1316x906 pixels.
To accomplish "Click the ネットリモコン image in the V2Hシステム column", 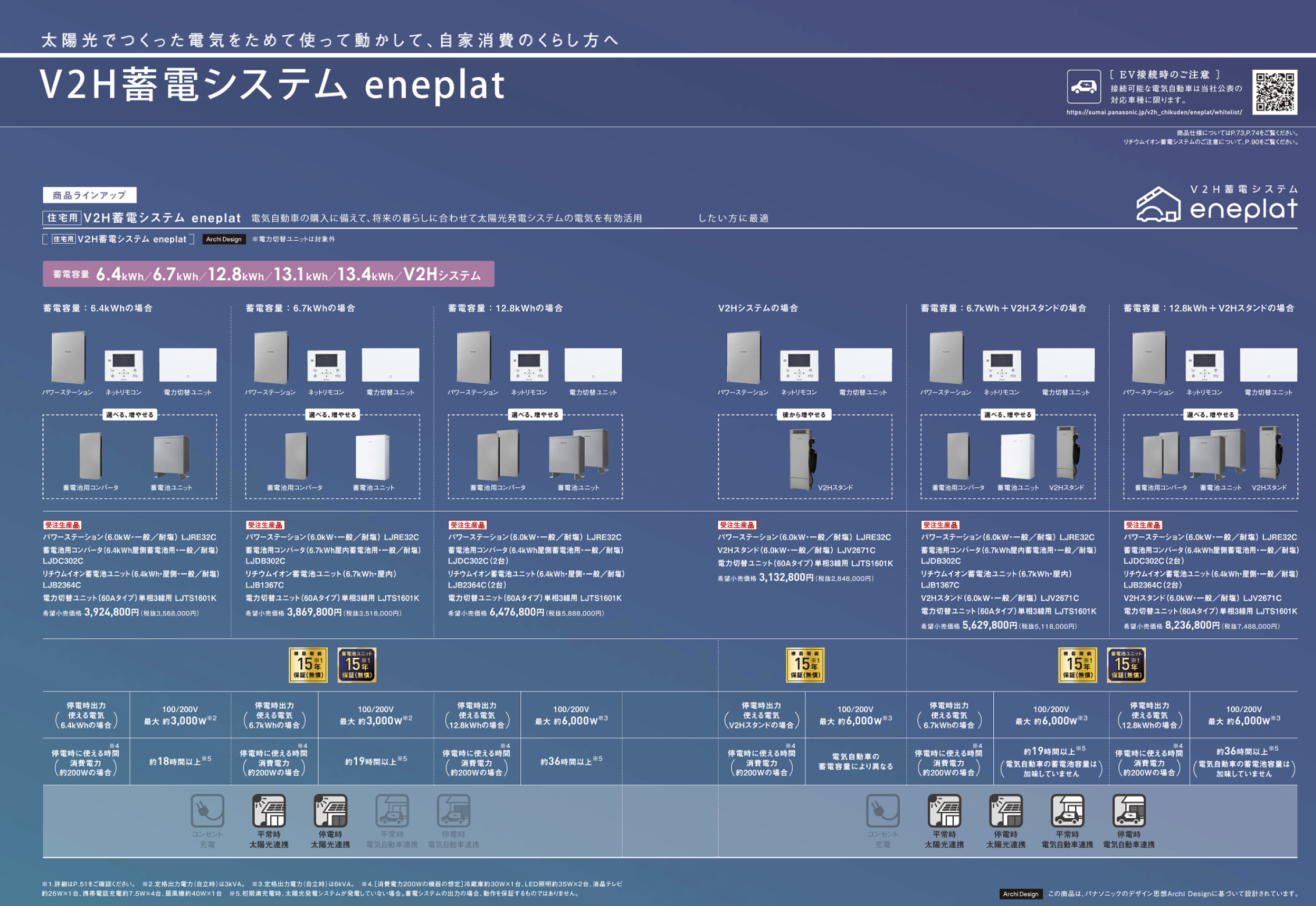I will tap(799, 365).
